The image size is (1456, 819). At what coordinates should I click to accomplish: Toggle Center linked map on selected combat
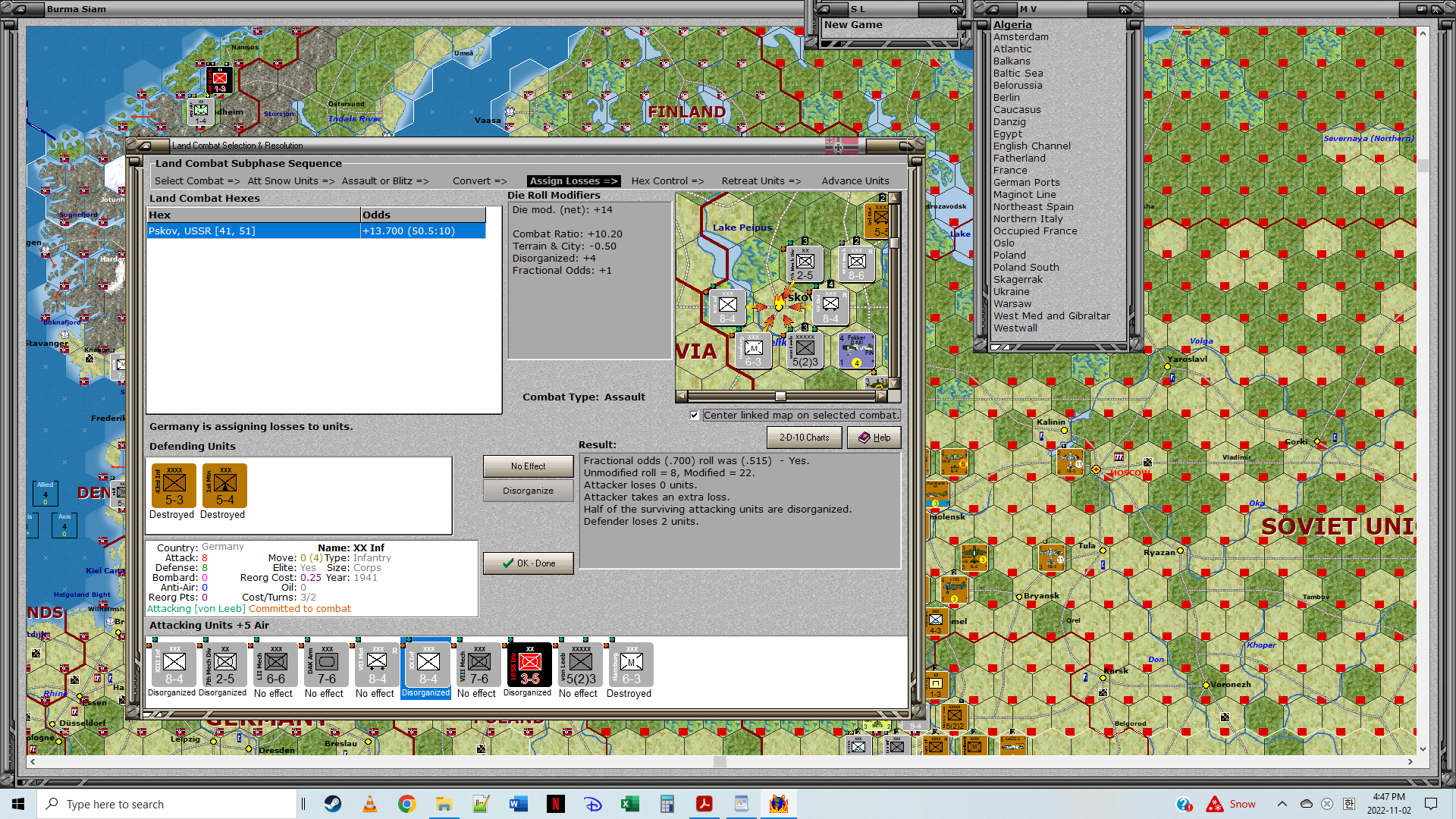coord(694,416)
